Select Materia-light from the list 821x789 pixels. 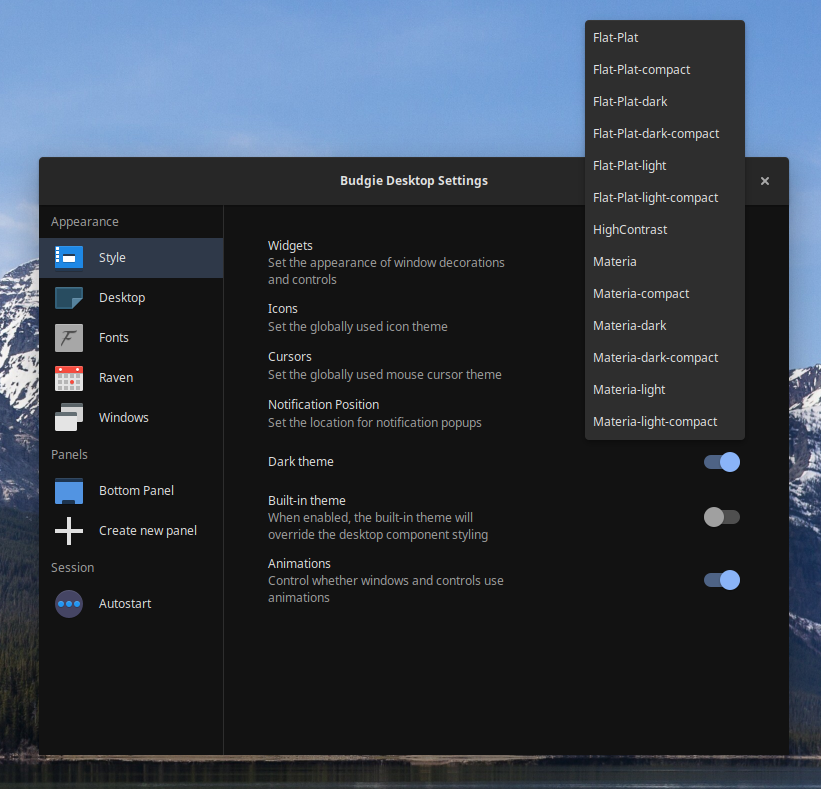pos(629,390)
